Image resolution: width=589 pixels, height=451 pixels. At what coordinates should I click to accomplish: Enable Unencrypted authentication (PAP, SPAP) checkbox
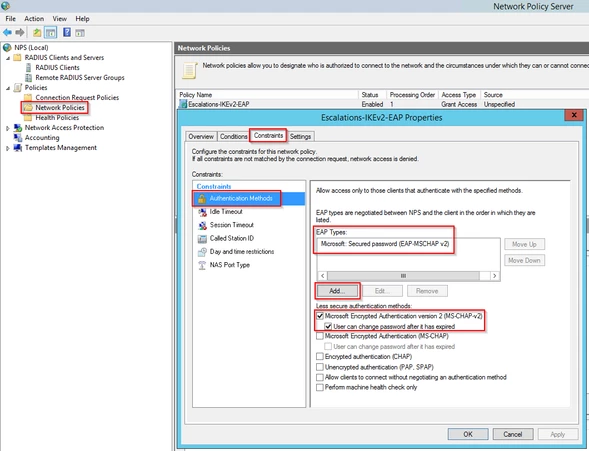coord(320,367)
